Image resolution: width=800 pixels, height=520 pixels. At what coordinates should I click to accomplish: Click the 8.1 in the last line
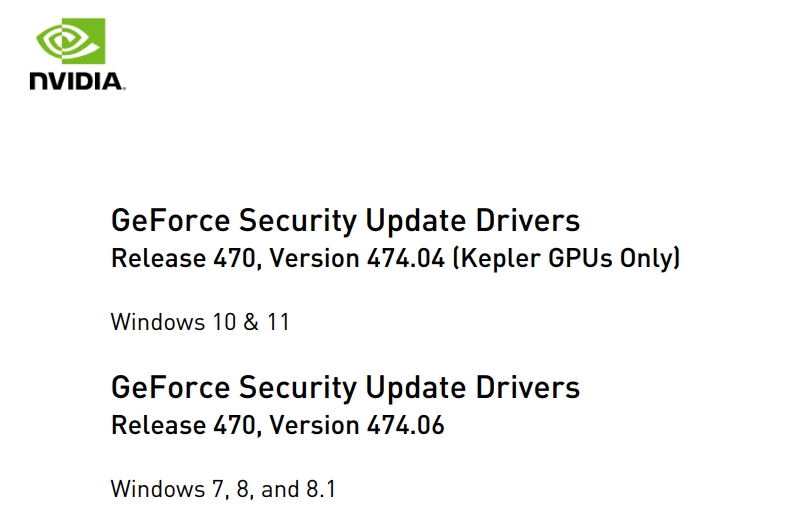[321, 489]
